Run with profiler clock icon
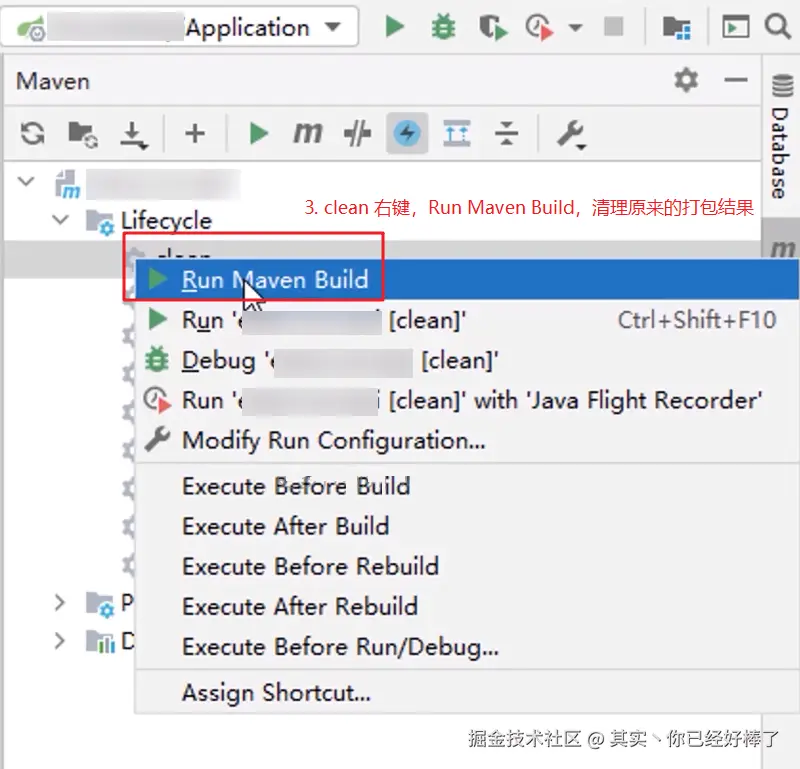 [540, 28]
